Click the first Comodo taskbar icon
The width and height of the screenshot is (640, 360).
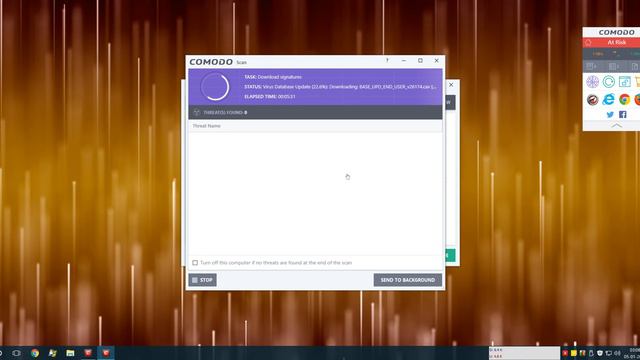pyautogui.click(x=88, y=353)
